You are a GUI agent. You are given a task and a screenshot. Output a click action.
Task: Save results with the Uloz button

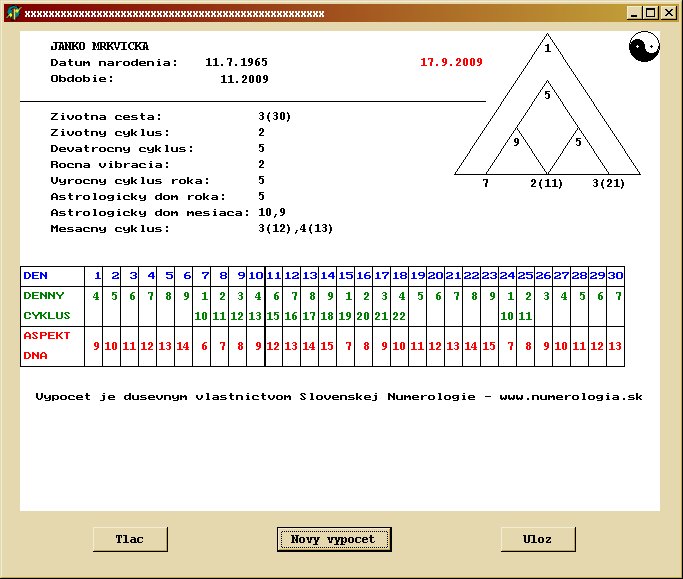[x=538, y=539]
